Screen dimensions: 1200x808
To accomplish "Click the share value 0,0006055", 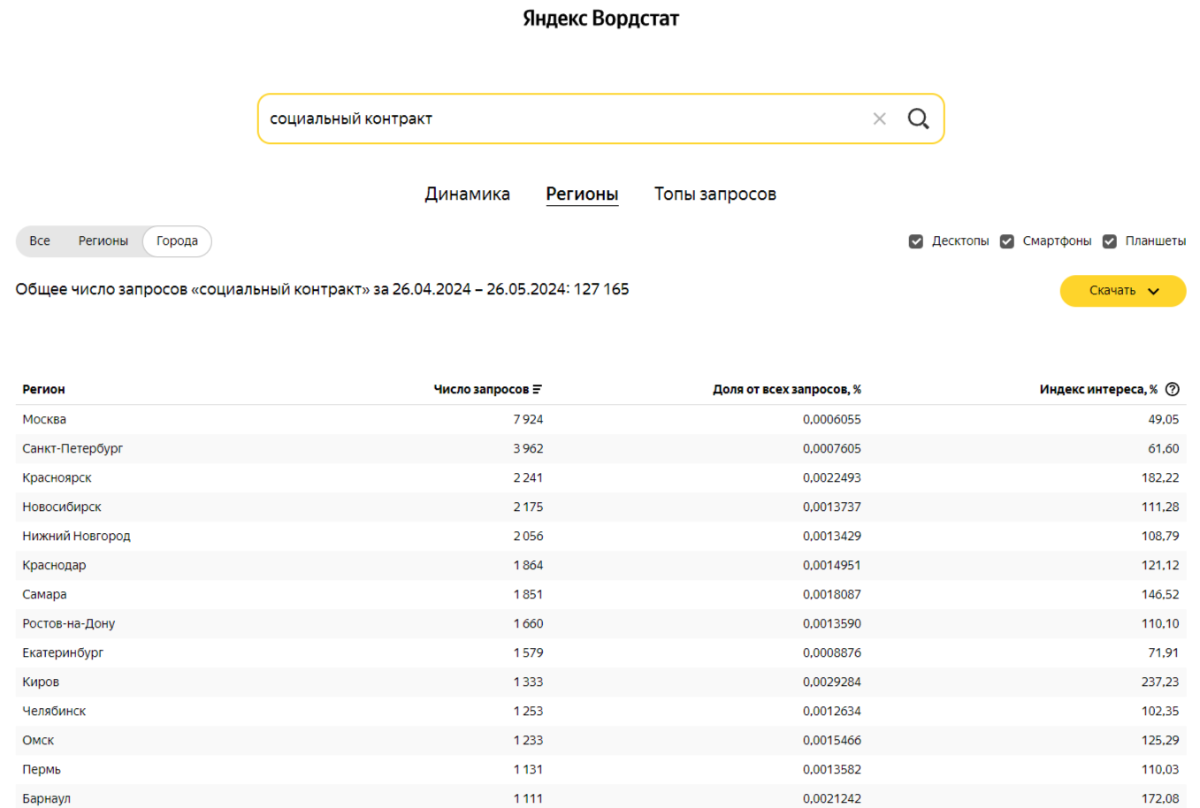I will 832,420.
